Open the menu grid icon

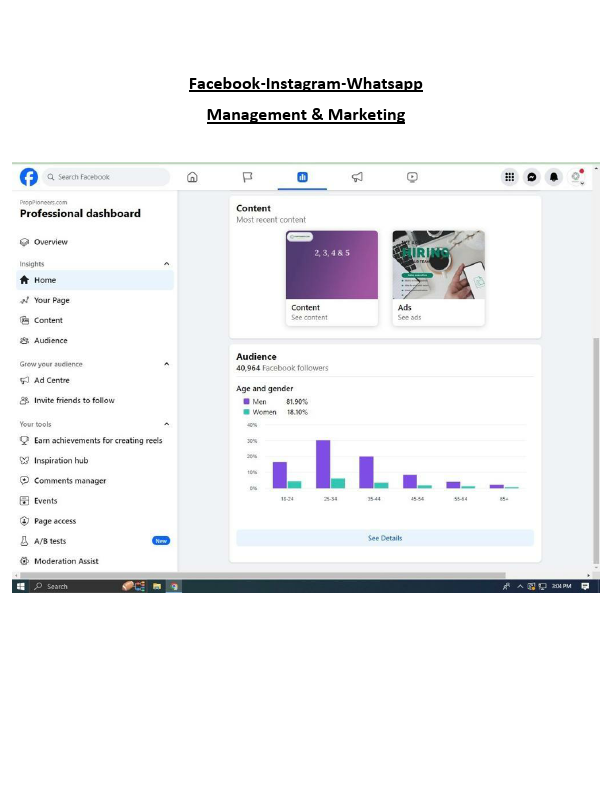[x=509, y=177]
